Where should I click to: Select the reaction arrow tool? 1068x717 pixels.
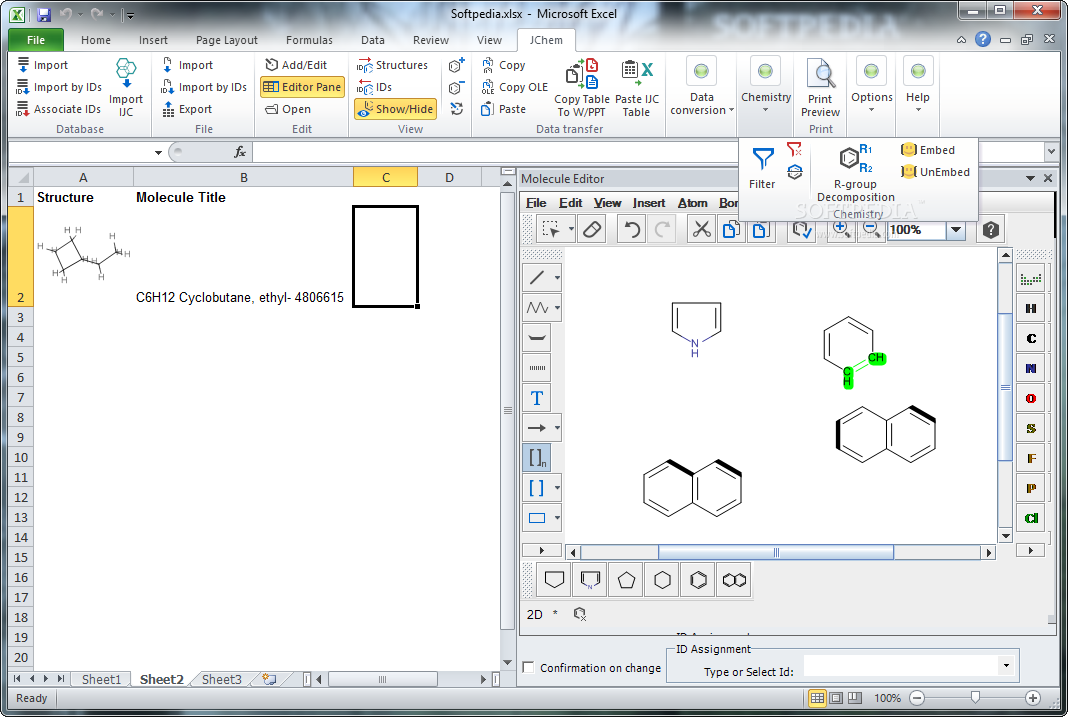click(537, 428)
